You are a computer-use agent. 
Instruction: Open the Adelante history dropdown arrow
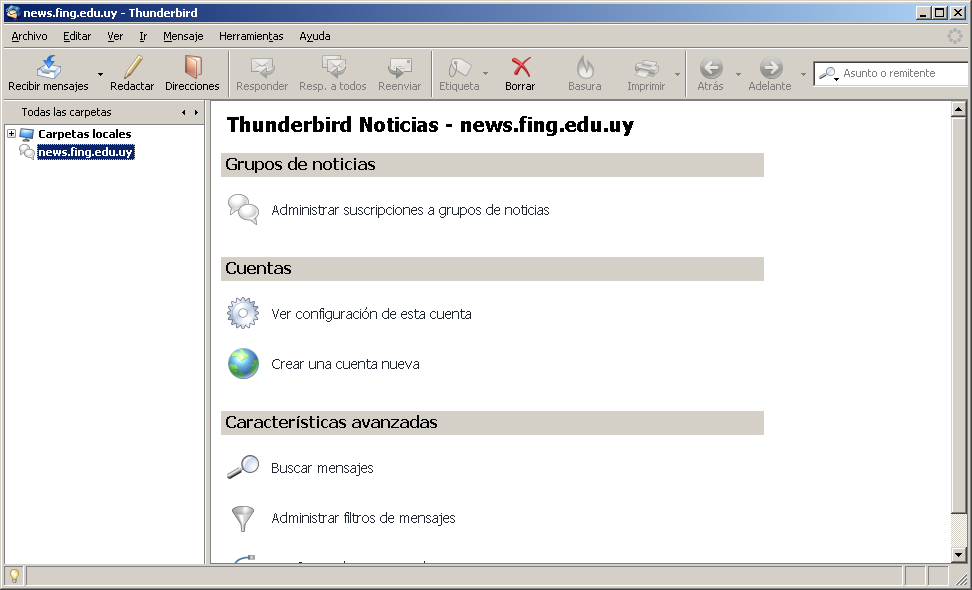[803, 74]
